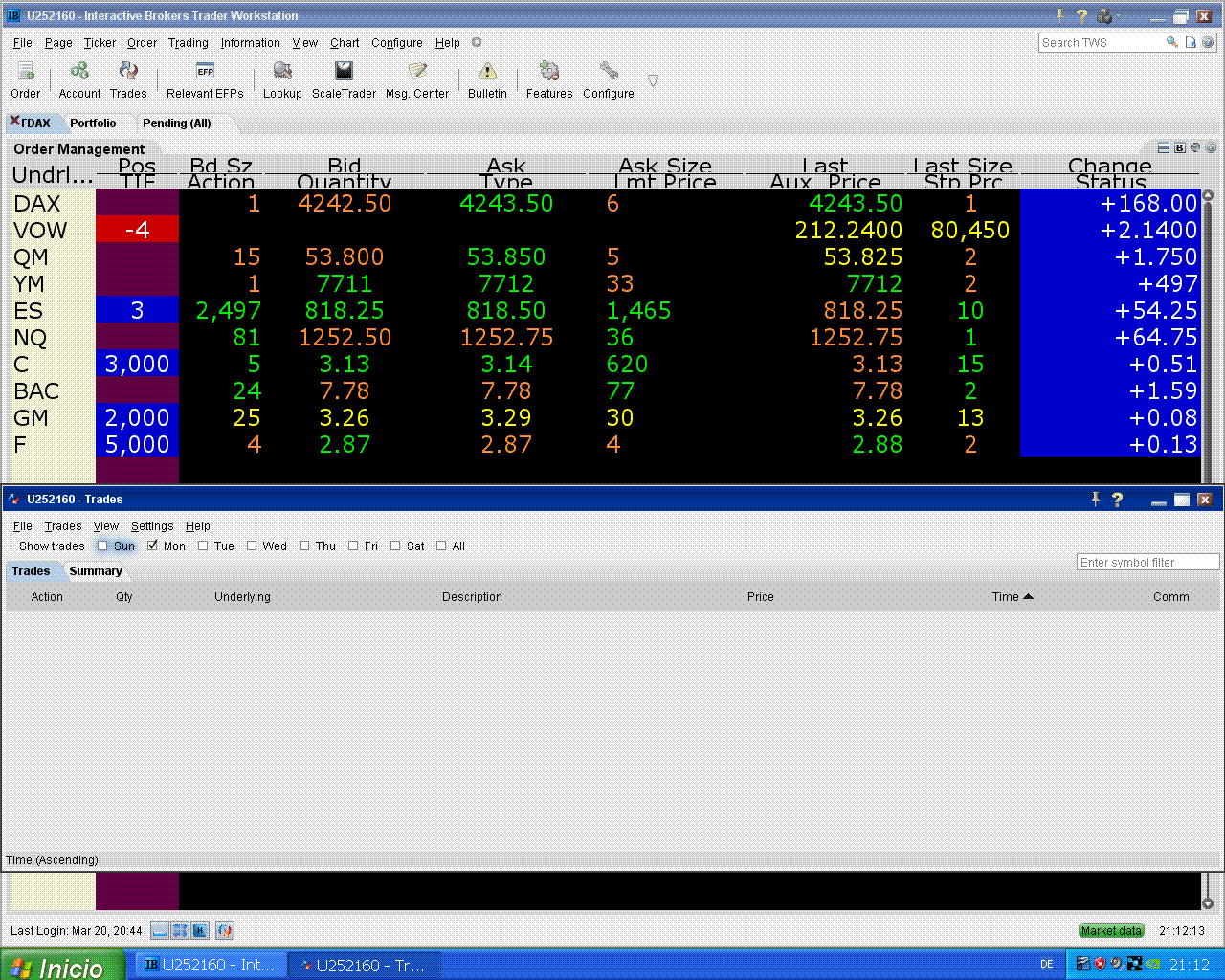Expand the toolbar overflow triangle
This screenshot has width=1225, height=980.
pyautogui.click(x=653, y=81)
